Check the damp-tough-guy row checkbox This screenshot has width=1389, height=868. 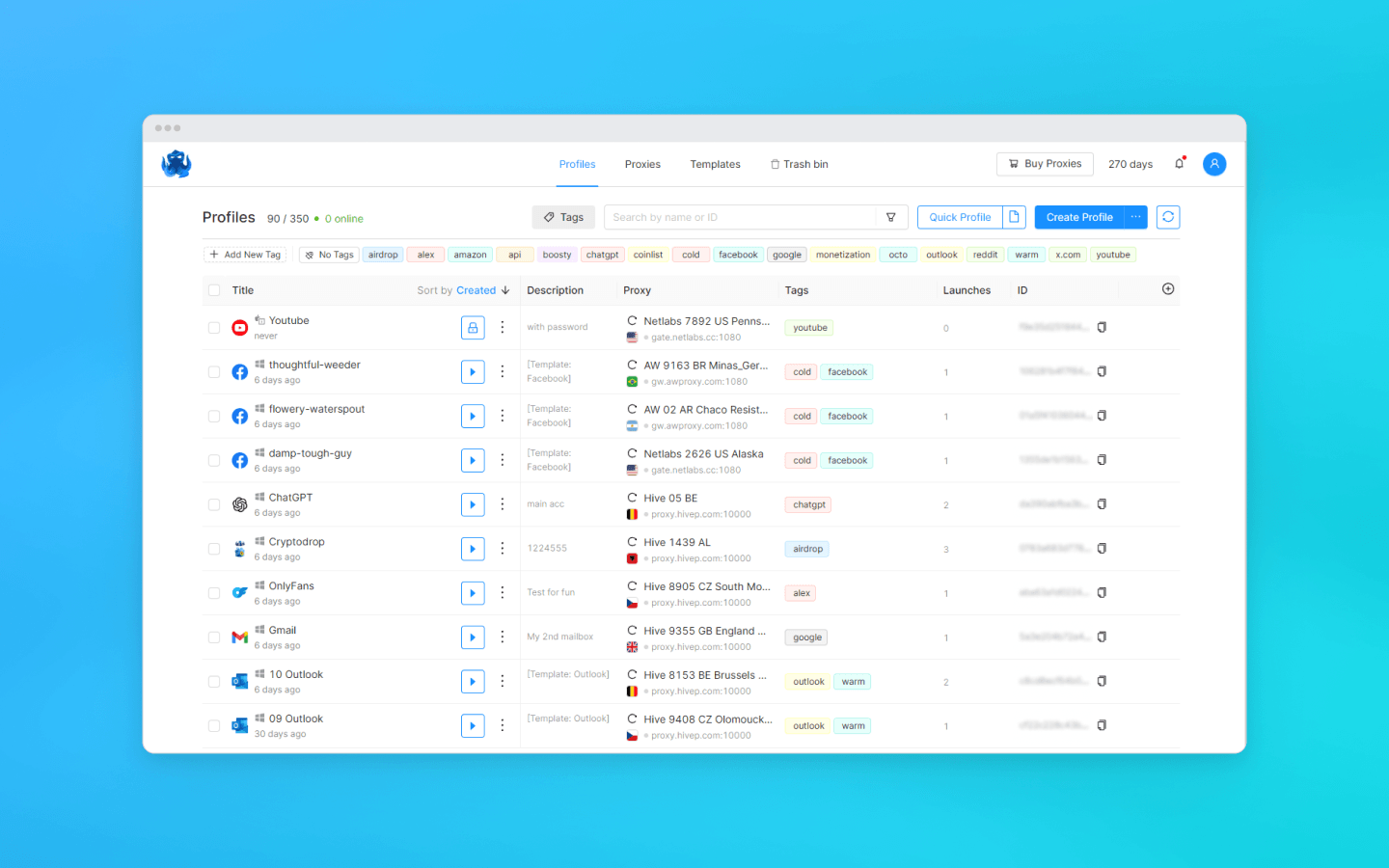pyautogui.click(x=214, y=461)
